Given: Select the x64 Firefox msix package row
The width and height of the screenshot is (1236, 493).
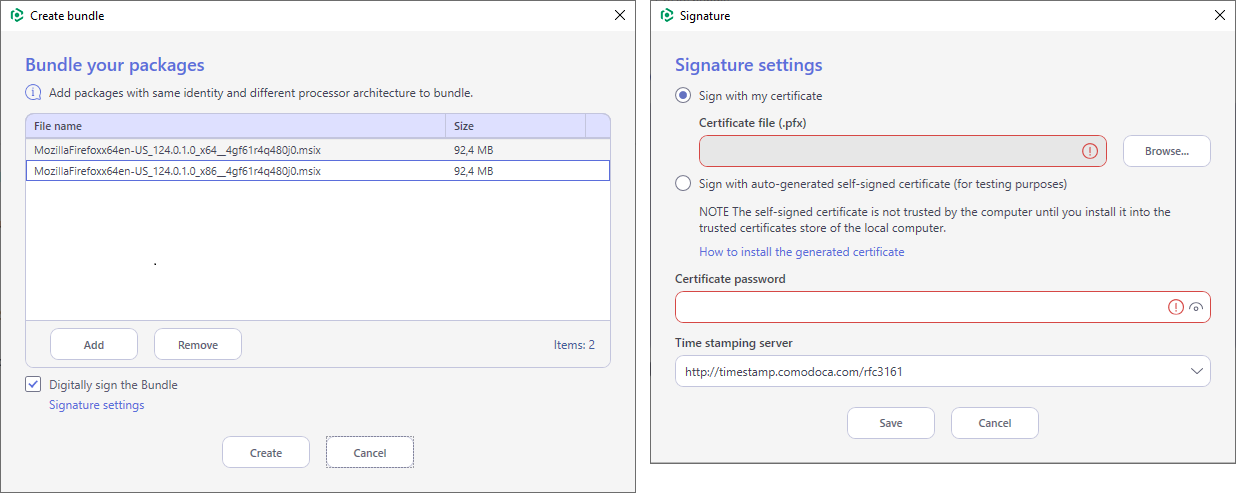Looking at the screenshot, I should pyautogui.click(x=318, y=150).
